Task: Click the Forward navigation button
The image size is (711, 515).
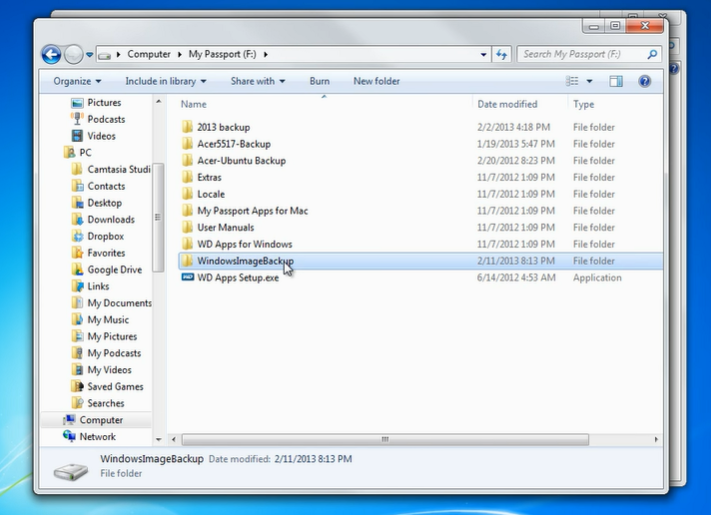Action: coord(73,54)
